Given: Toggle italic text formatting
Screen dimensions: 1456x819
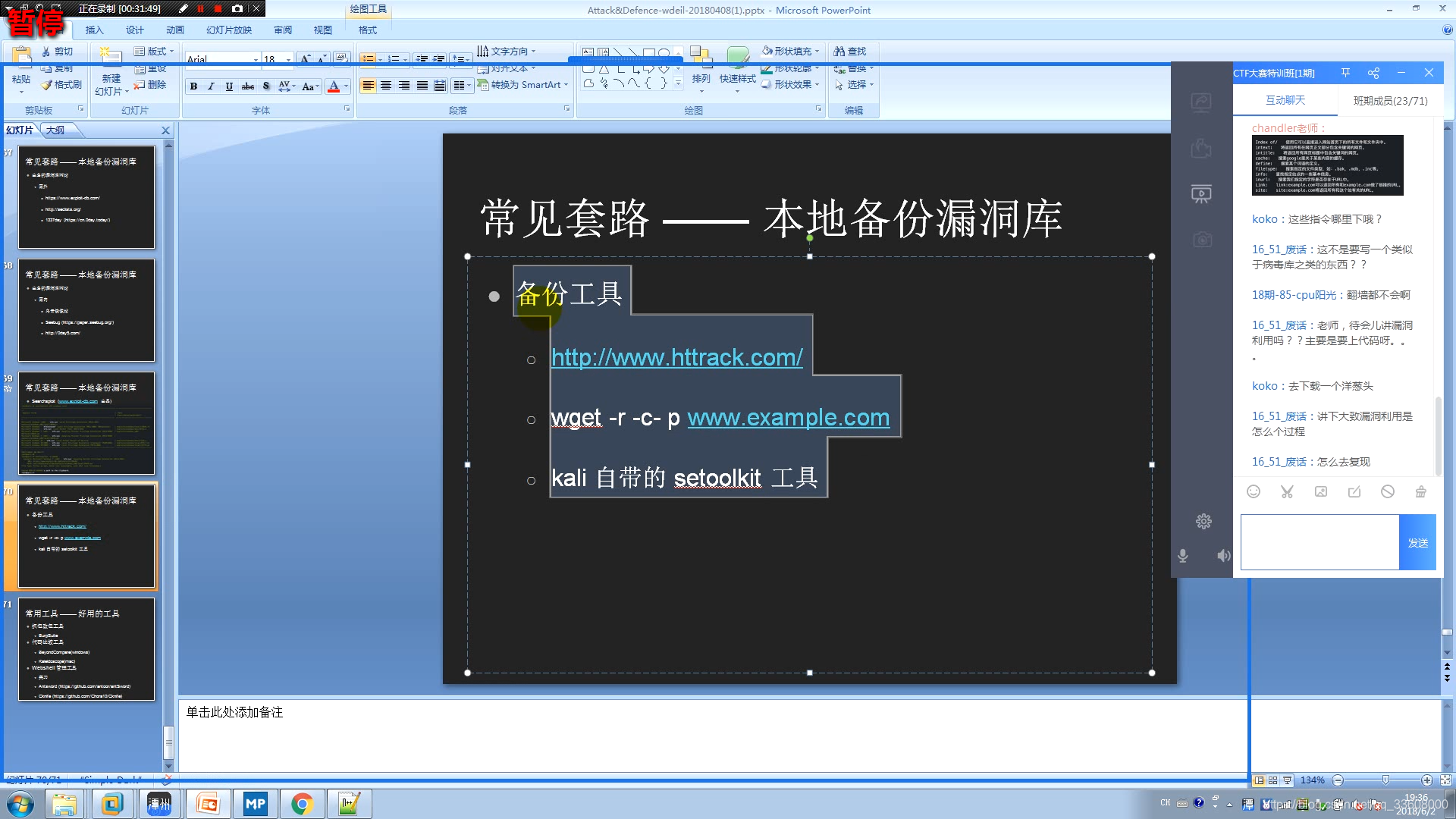Looking at the screenshot, I should click(x=211, y=86).
